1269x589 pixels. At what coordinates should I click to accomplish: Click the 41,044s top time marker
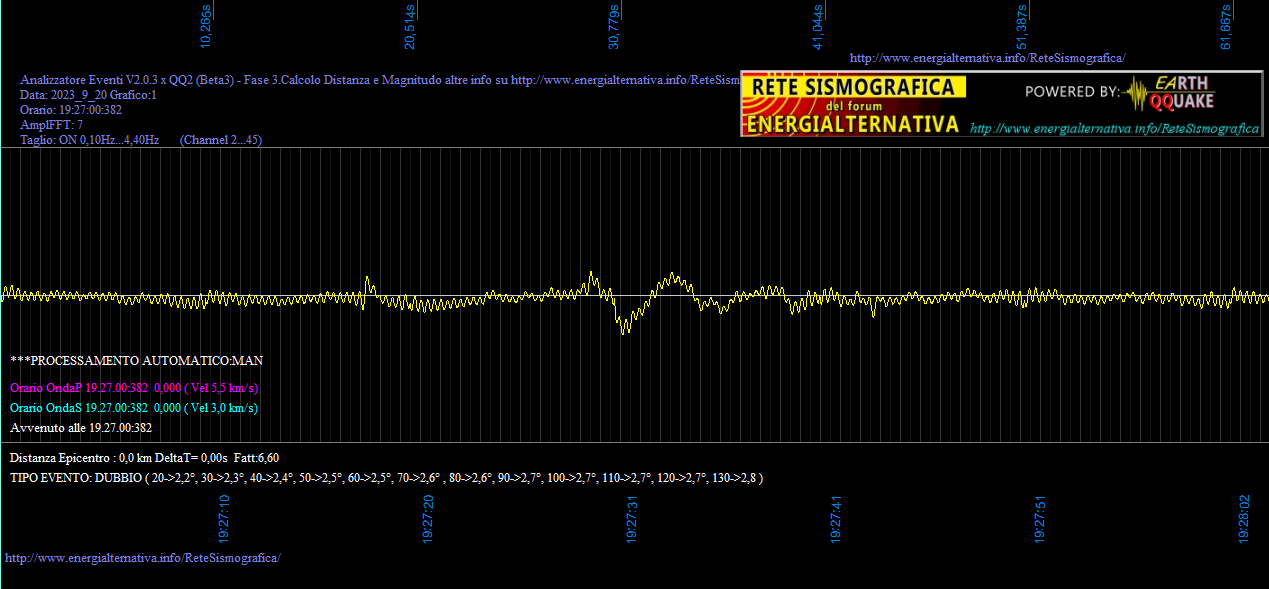coord(819,26)
